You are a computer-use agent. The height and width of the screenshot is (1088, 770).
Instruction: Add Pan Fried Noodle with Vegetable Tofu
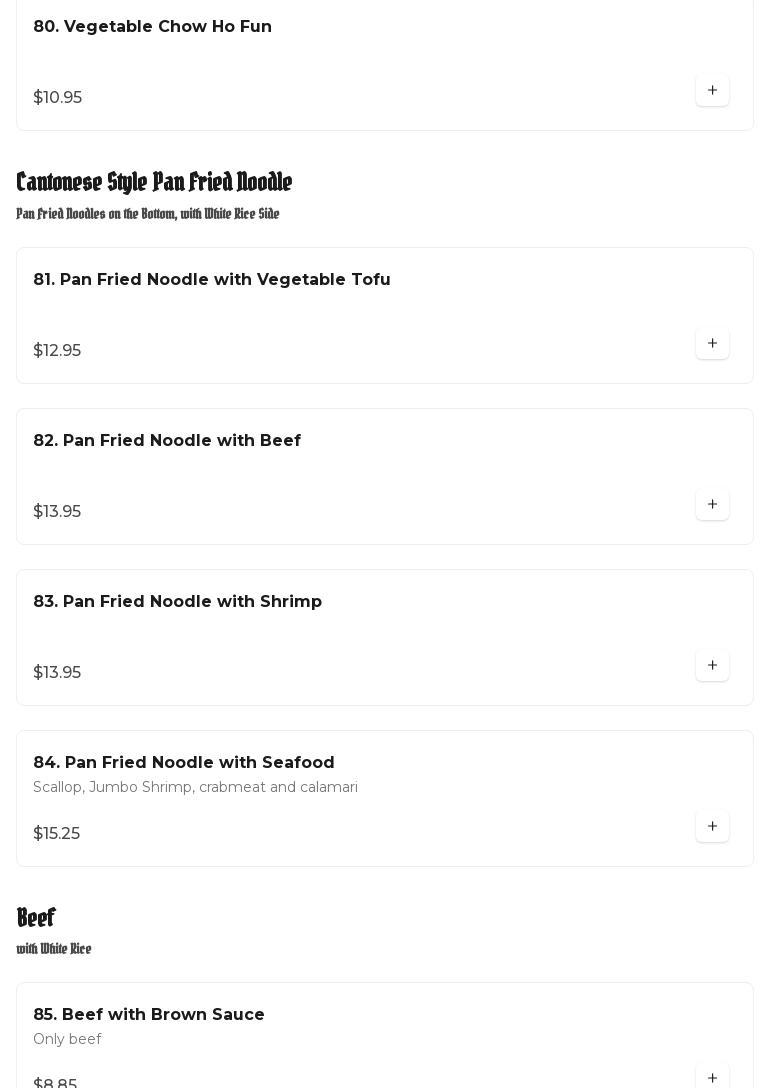click(712, 344)
